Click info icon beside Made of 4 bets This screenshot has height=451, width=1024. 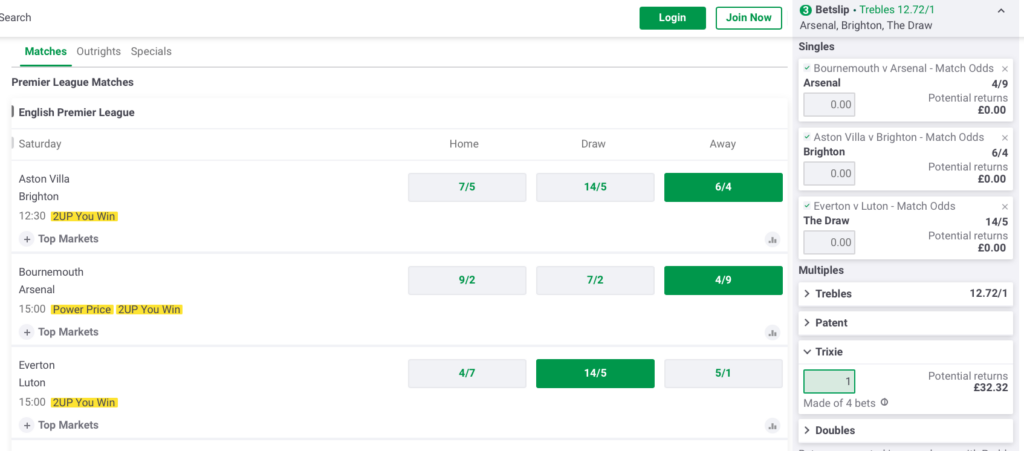pos(884,403)
